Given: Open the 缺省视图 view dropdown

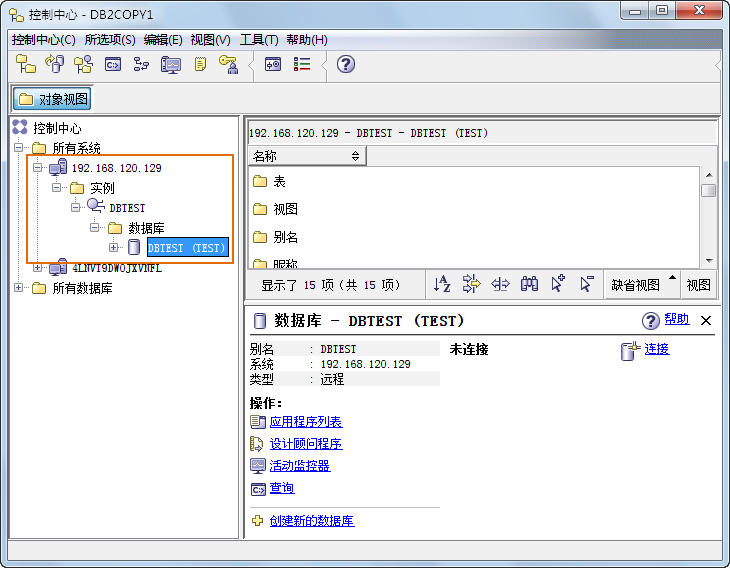Looking at the screenshot, I should coord(642,284).
